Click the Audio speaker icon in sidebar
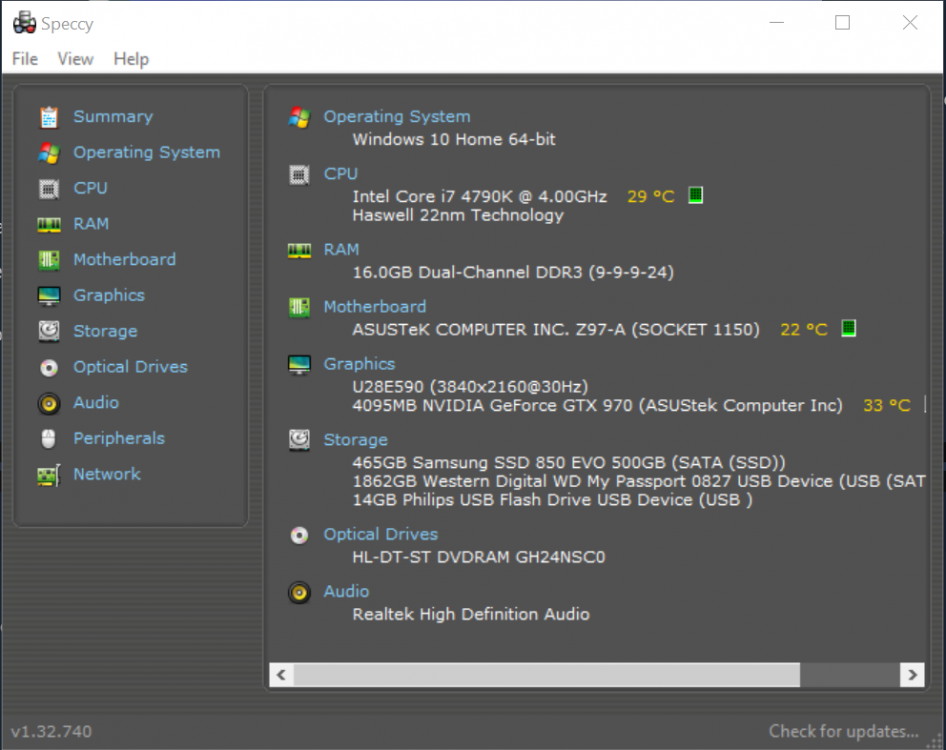The width and height of the screenshot is (946, 750). (48, 403)
